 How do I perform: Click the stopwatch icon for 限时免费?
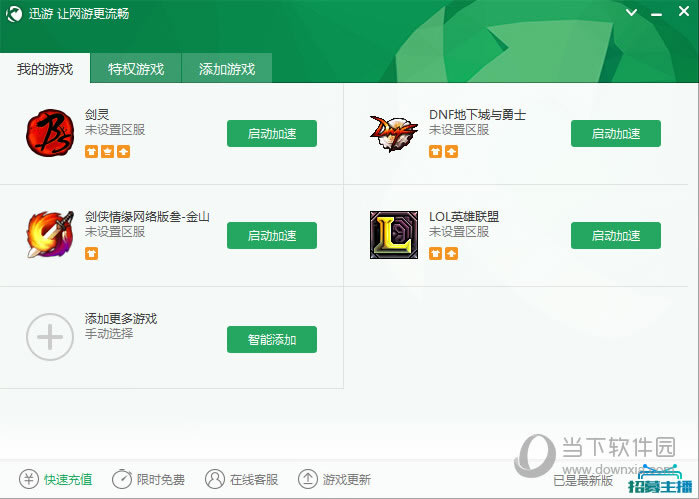point(122,479)
